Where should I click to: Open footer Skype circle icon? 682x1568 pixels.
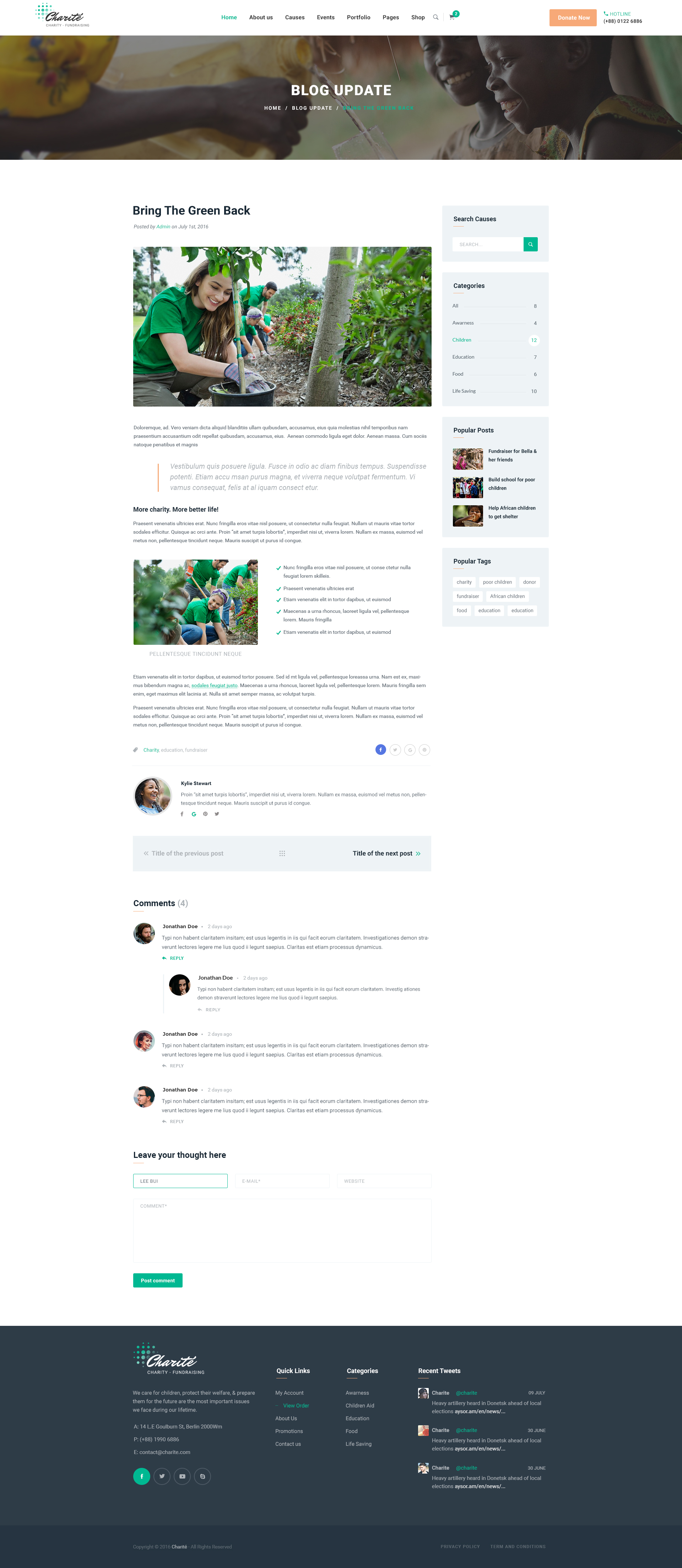(x=203, y=1476)
